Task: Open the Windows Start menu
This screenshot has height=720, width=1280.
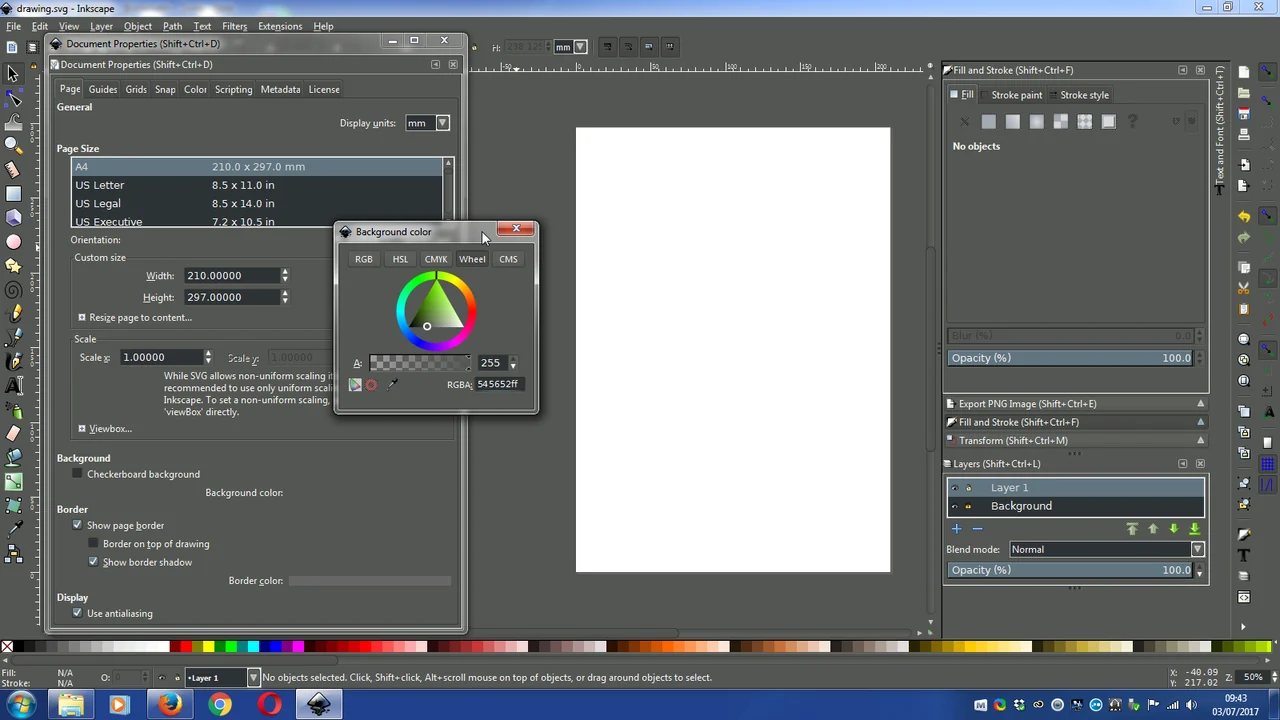Action: coord(20,704)
